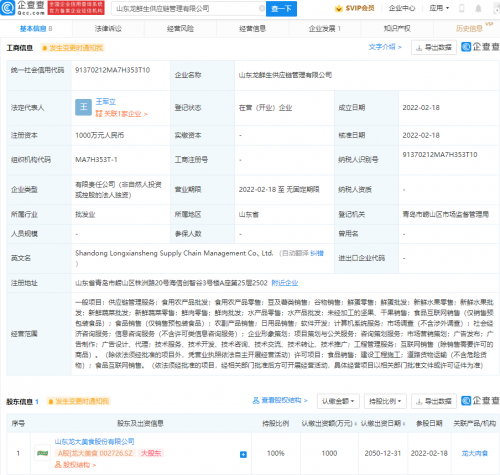Switch to the 法律诉讼 tab
Viewport: 500px width, 475px height.
point(108,29)
